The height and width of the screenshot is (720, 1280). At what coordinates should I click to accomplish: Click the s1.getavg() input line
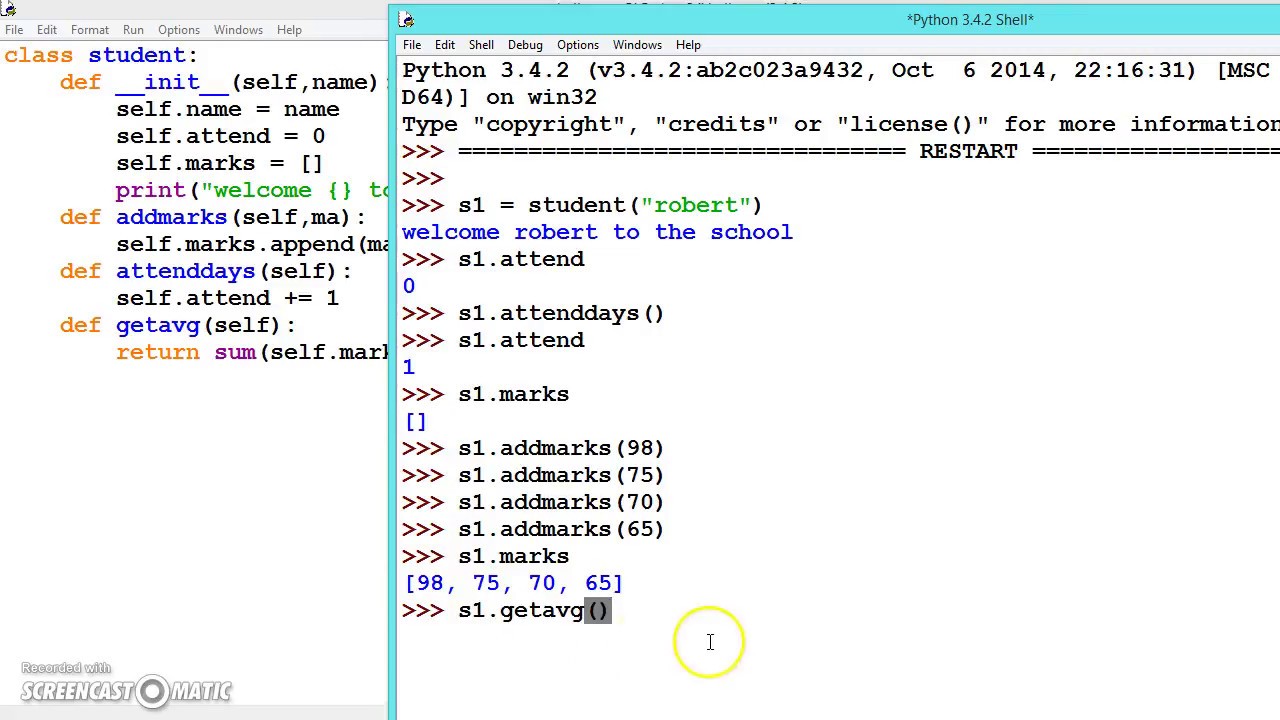pos(505,610)
